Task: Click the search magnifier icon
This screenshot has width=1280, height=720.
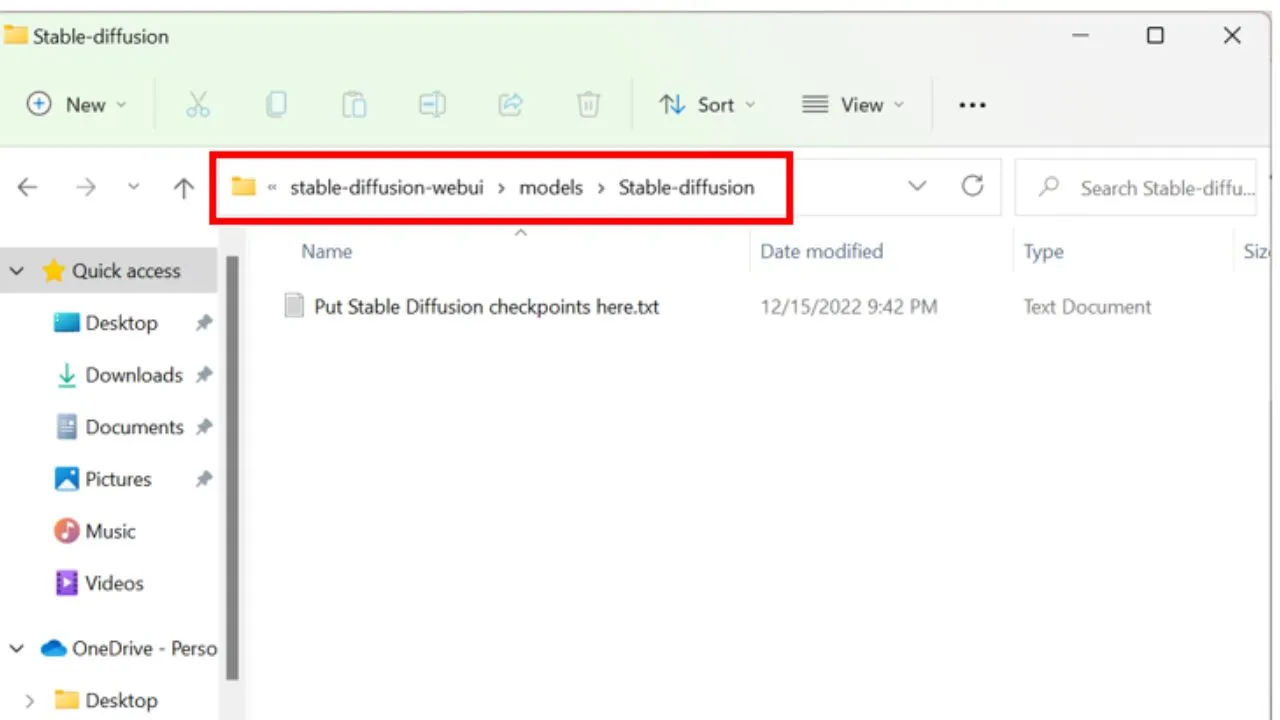Action: point(1049,187)
